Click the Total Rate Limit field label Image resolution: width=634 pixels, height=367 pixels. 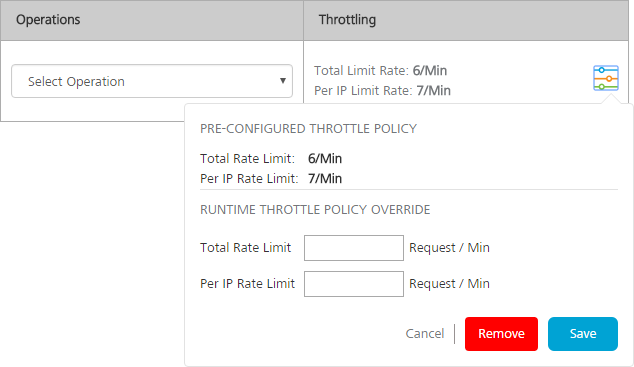[x=245, y=247]
